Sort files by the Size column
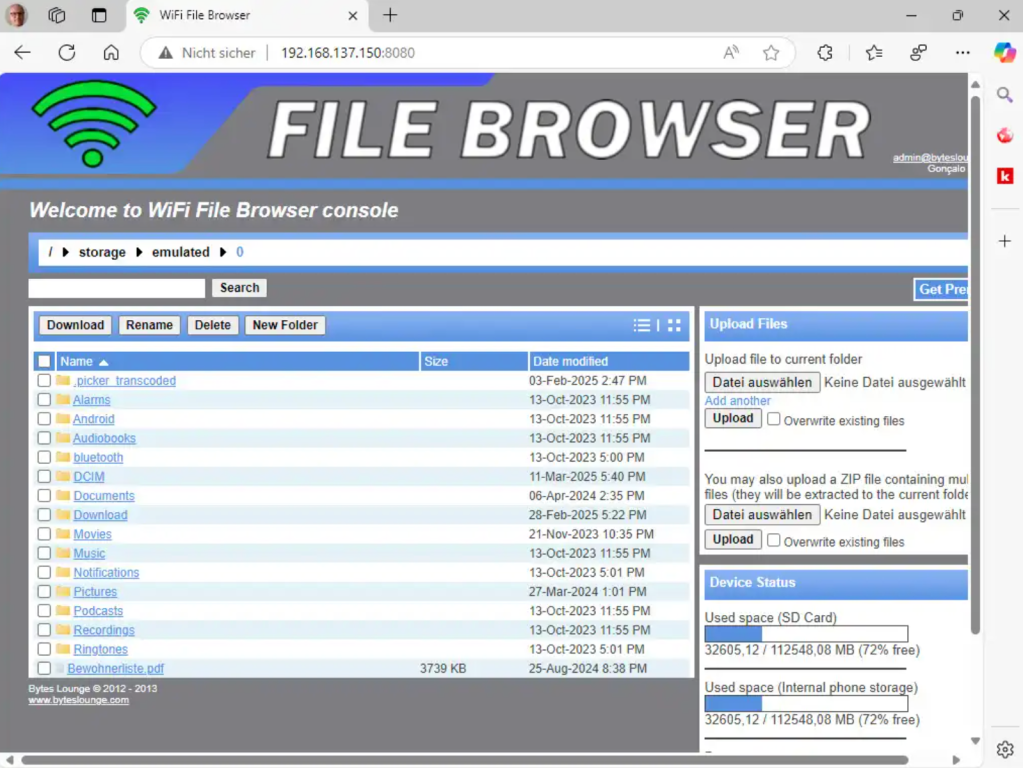Image resolution: width=1023 pixels, height=768 pixels. (436, 361)
